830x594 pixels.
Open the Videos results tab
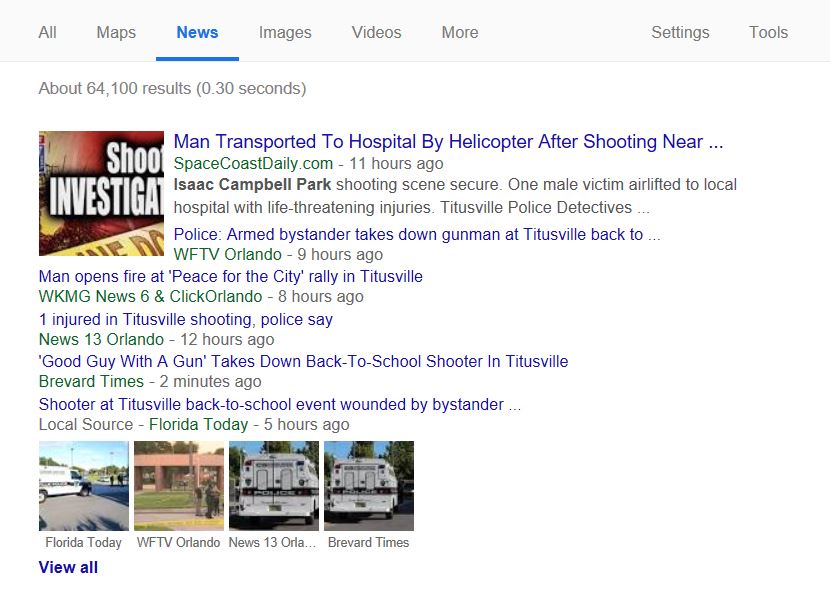tap(376, 32)
